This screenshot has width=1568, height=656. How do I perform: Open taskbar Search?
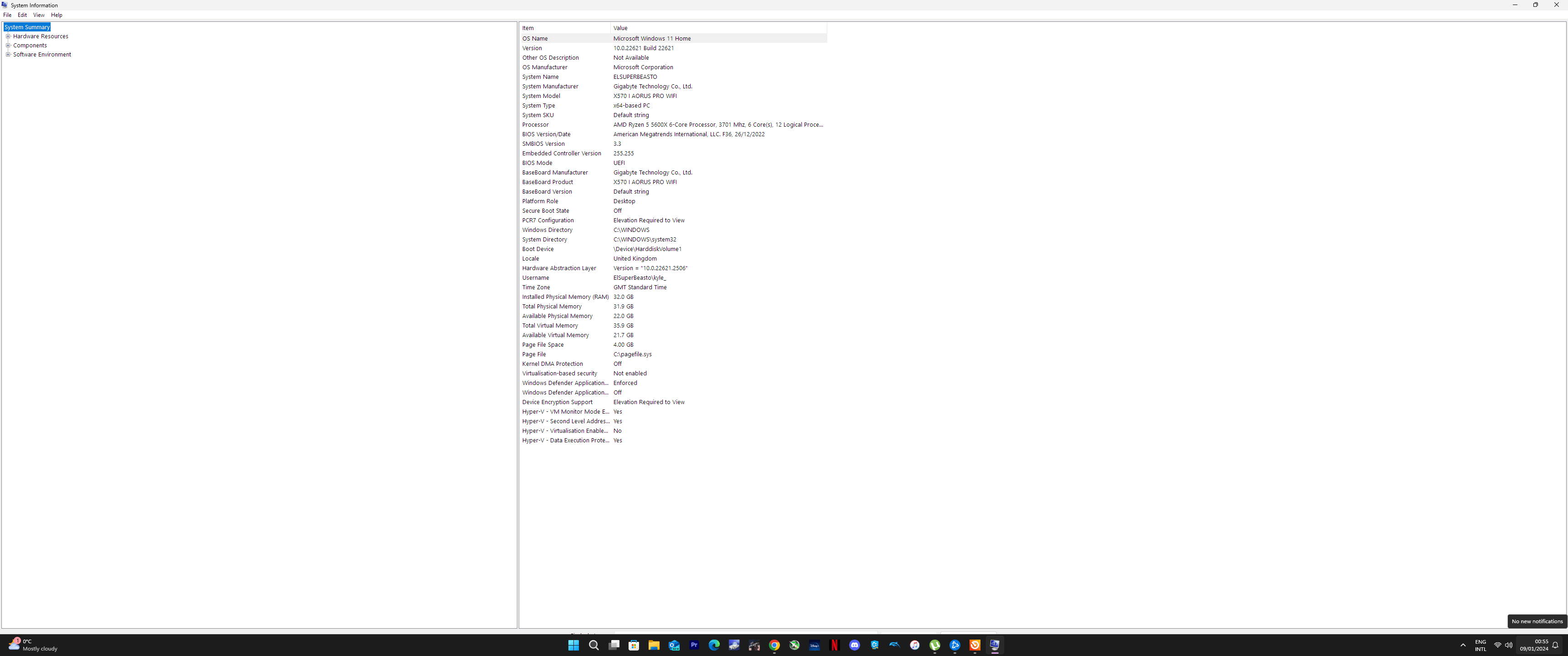click(x=593, y=645)
